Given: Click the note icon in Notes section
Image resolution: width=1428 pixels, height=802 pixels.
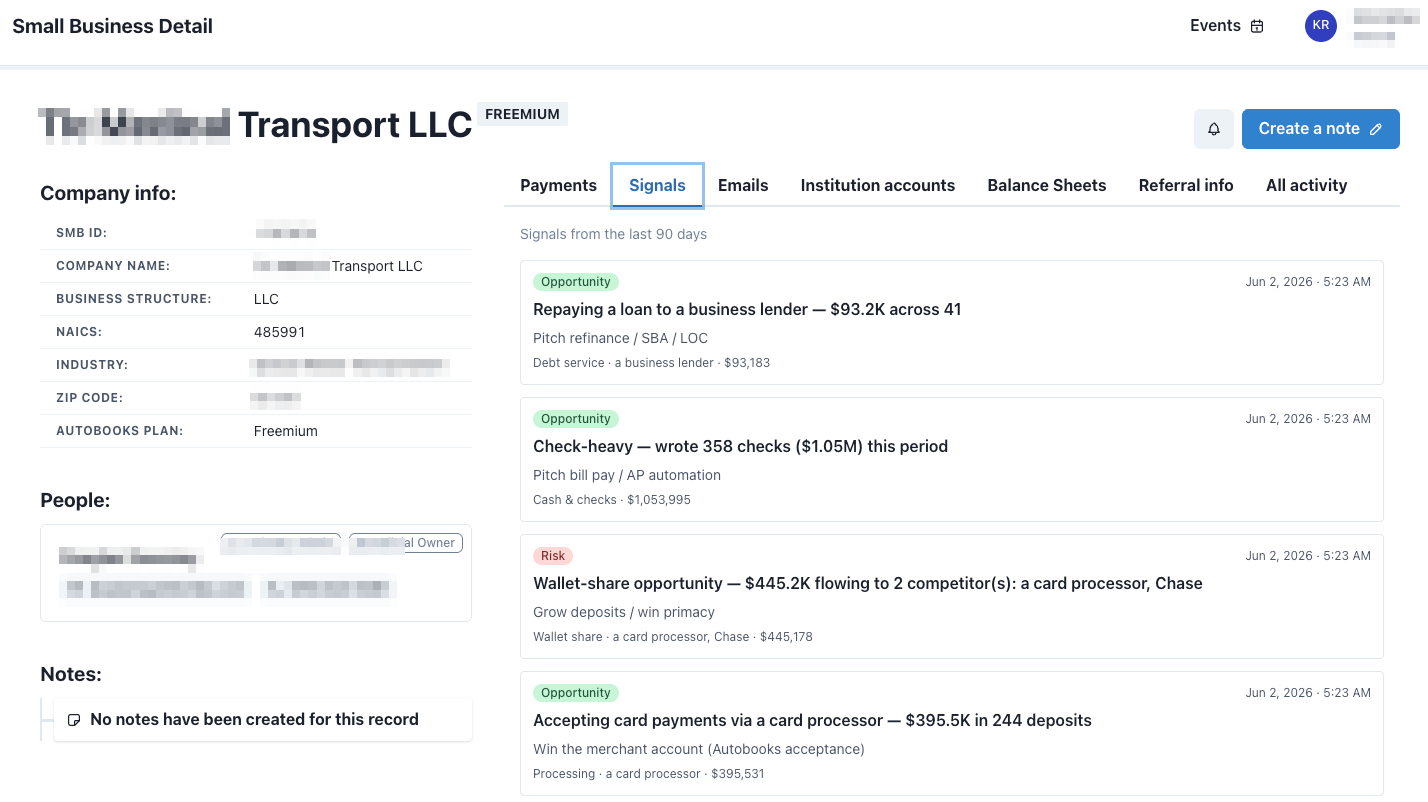Looking at the screenshot, I should click(x=73, y=720).
